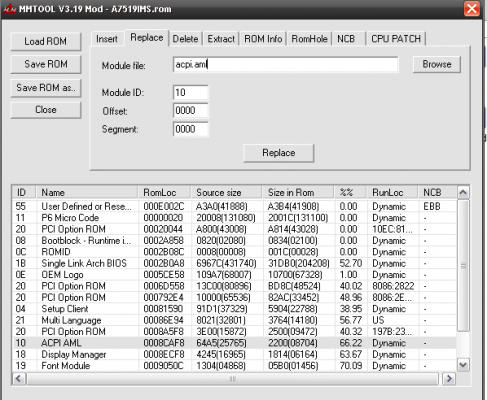This screenshot has height=400, width=487.
Task: Click the Save ROM button
Action: click(46, 64)
